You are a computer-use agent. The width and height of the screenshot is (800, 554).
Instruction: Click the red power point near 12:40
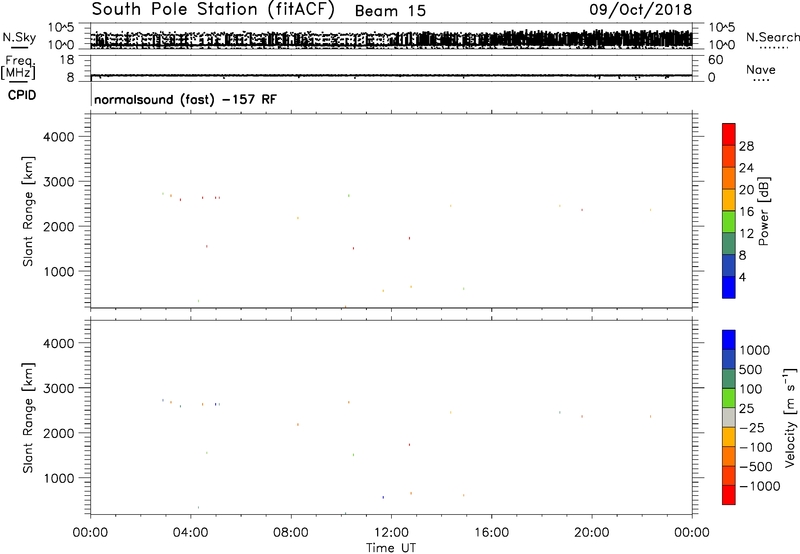pyautogui.click(x=409, y=238)
